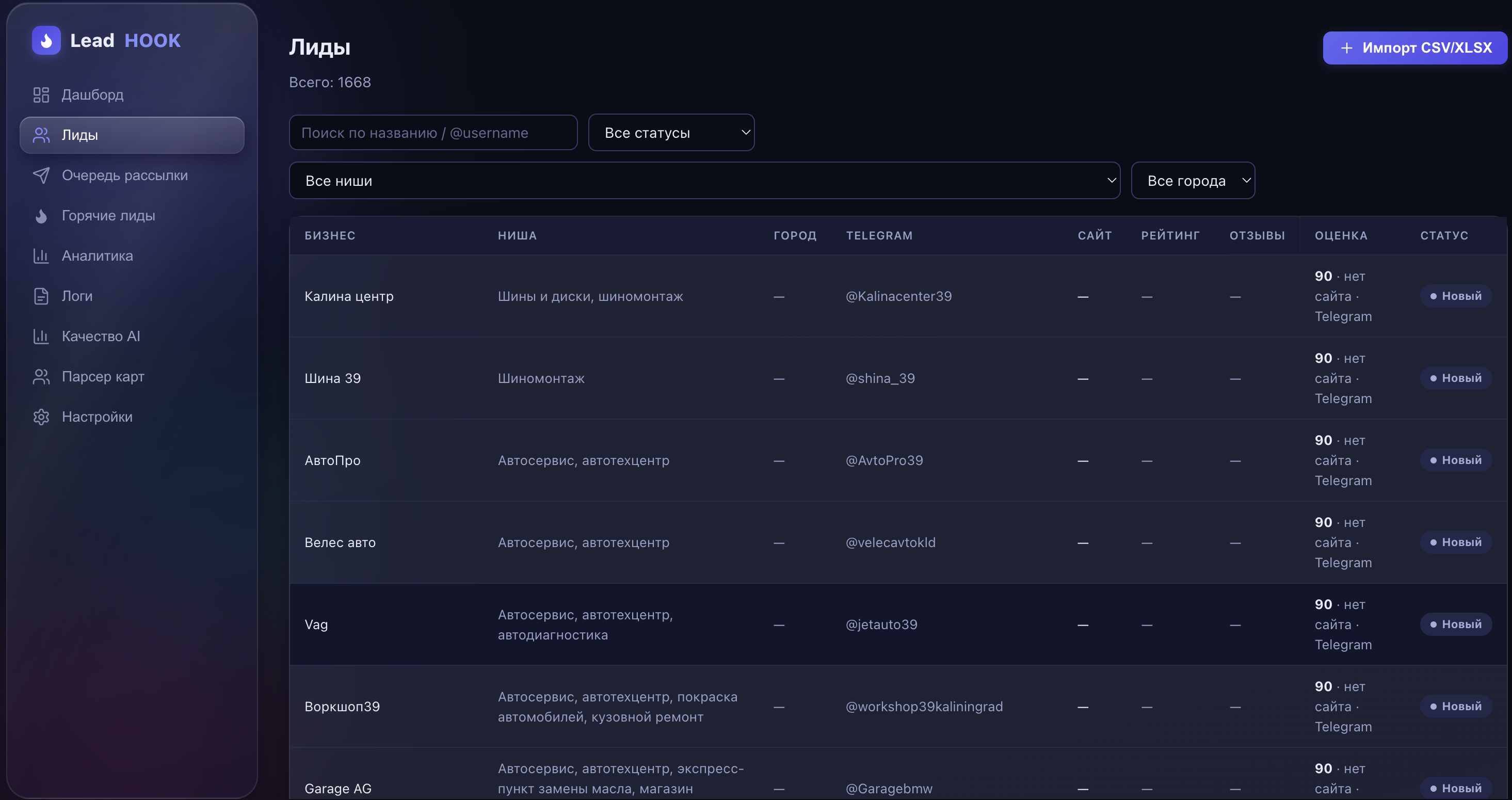Select the АвтоПро business name
The image size is (1512, 800).
tap(333, 461)
